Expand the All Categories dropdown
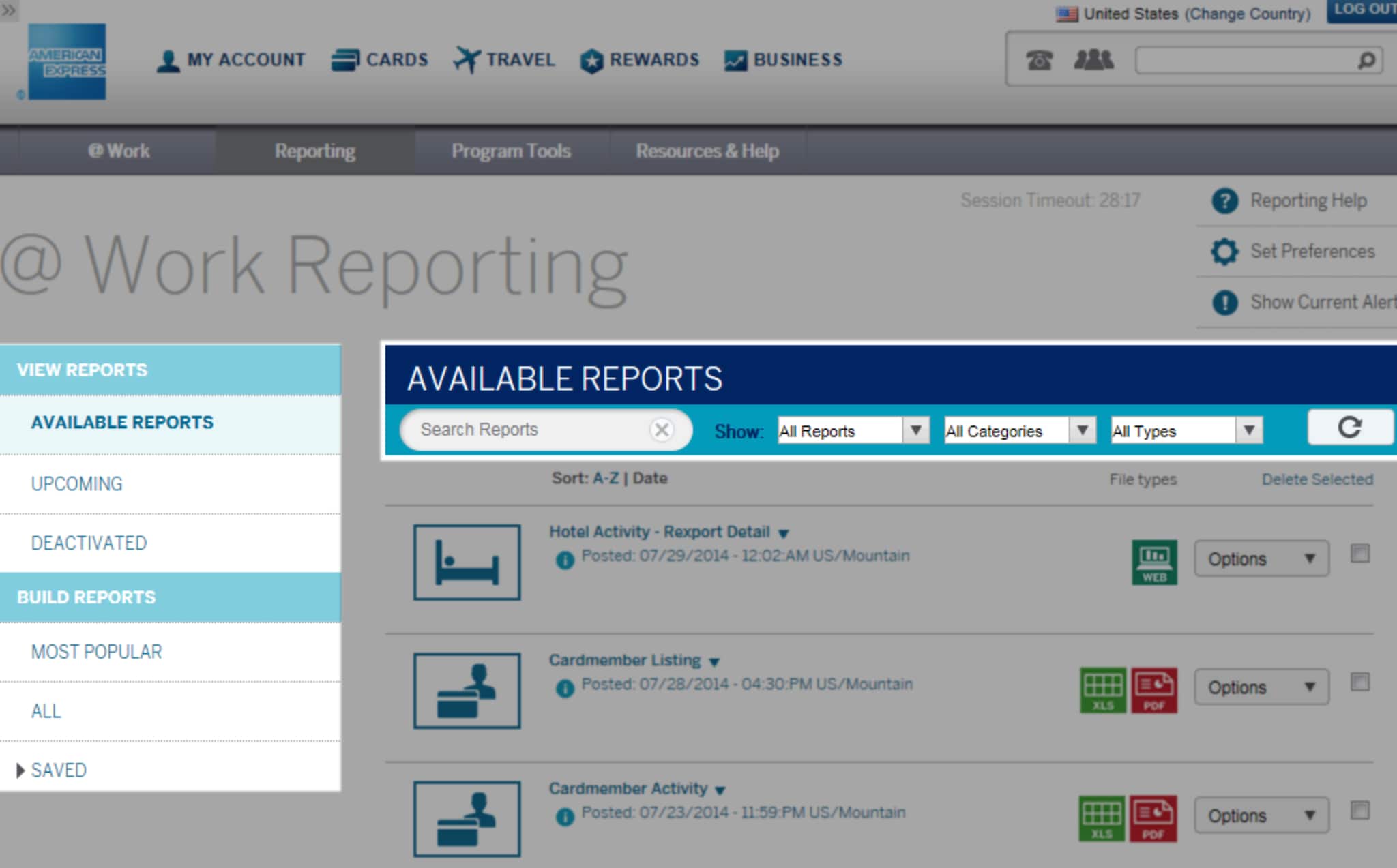This screenshot has height=868, width=1397. coord(1019,431)
